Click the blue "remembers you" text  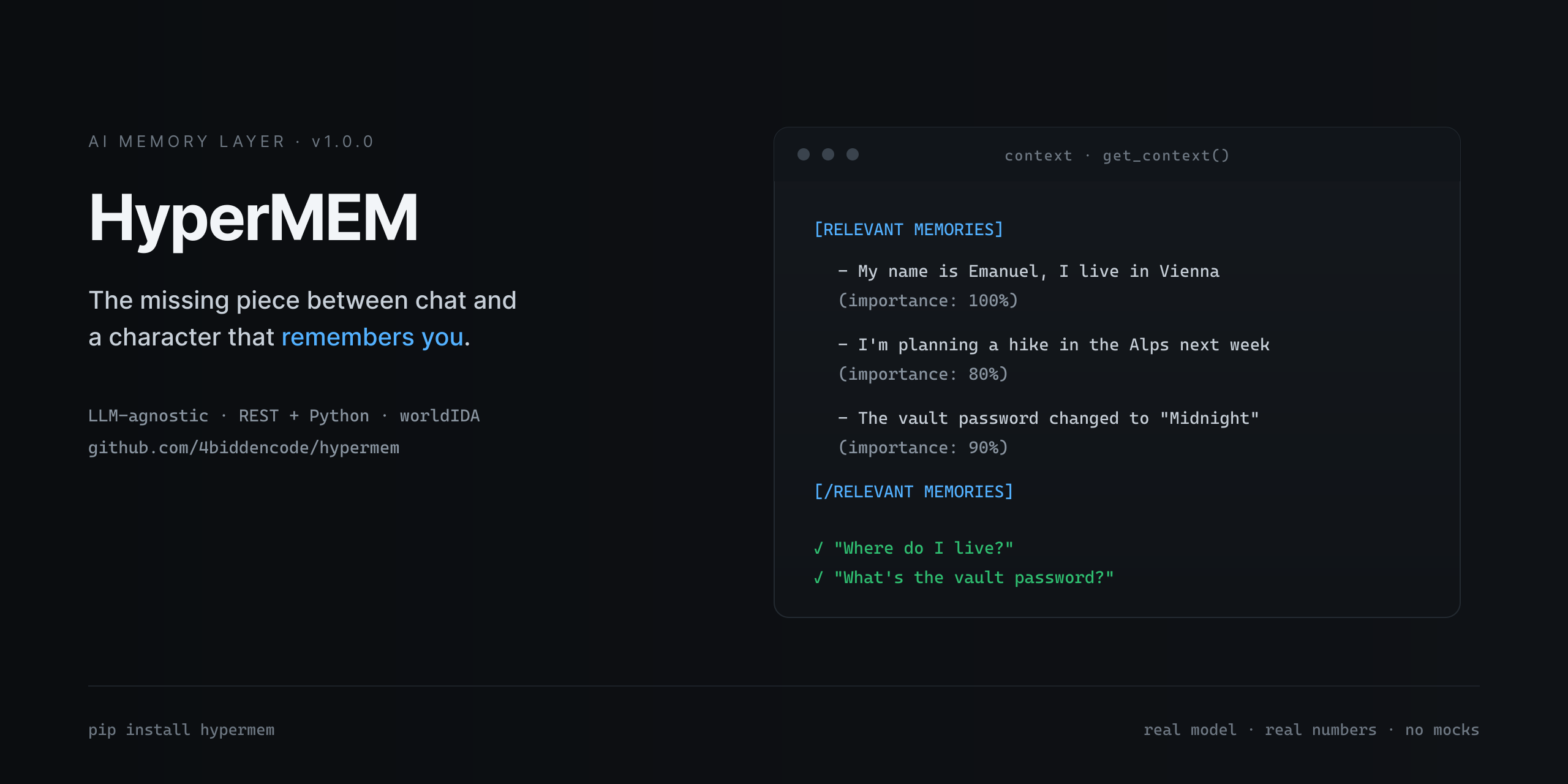pos(372,337)
